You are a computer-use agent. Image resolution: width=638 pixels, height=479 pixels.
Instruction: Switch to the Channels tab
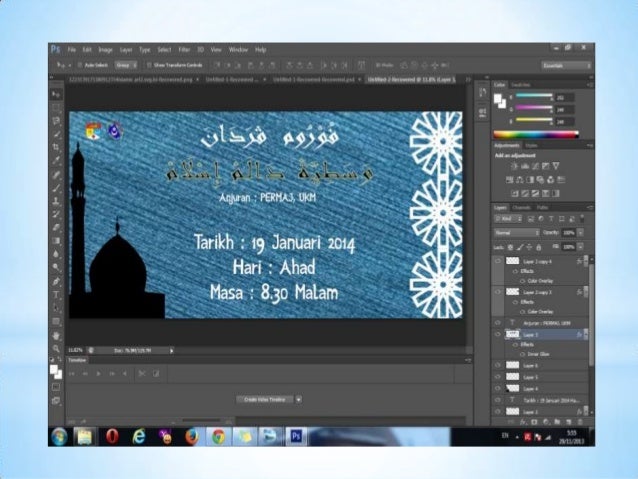(521, 208)
